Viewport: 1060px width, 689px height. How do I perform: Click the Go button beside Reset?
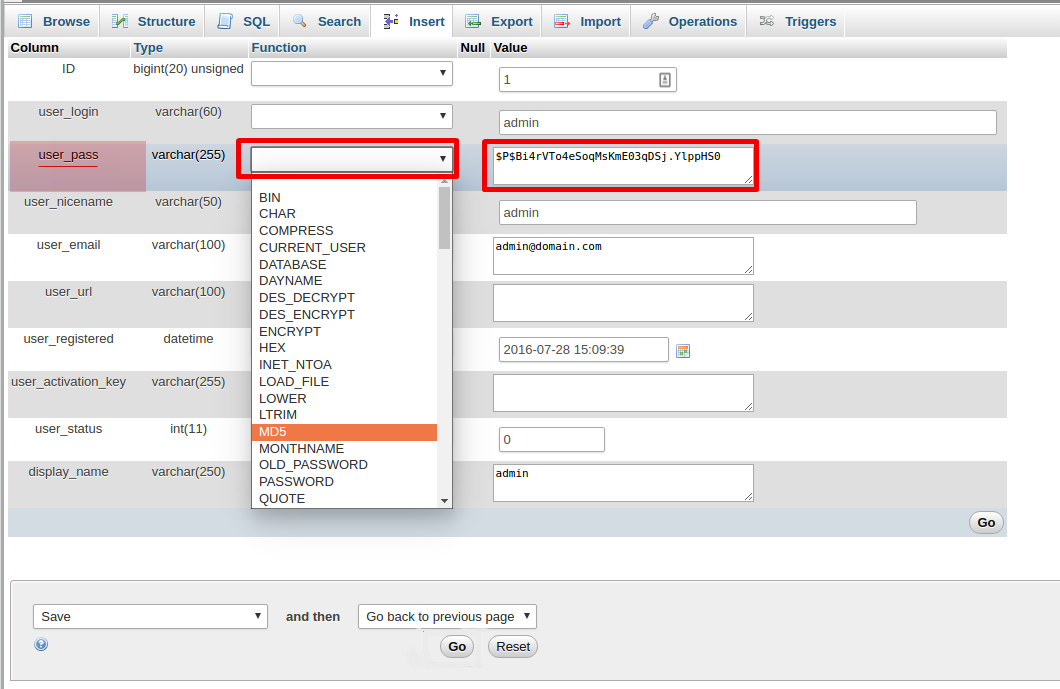[457, 646]
